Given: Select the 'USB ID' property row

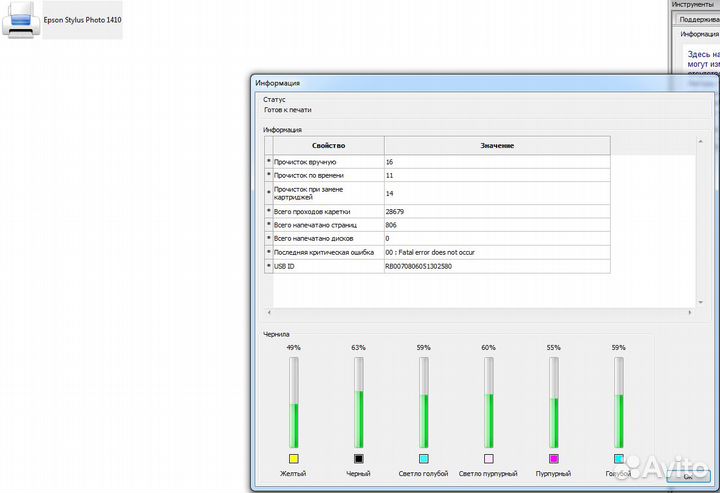Looking at the screenshot, I should [x=437, y=266].
